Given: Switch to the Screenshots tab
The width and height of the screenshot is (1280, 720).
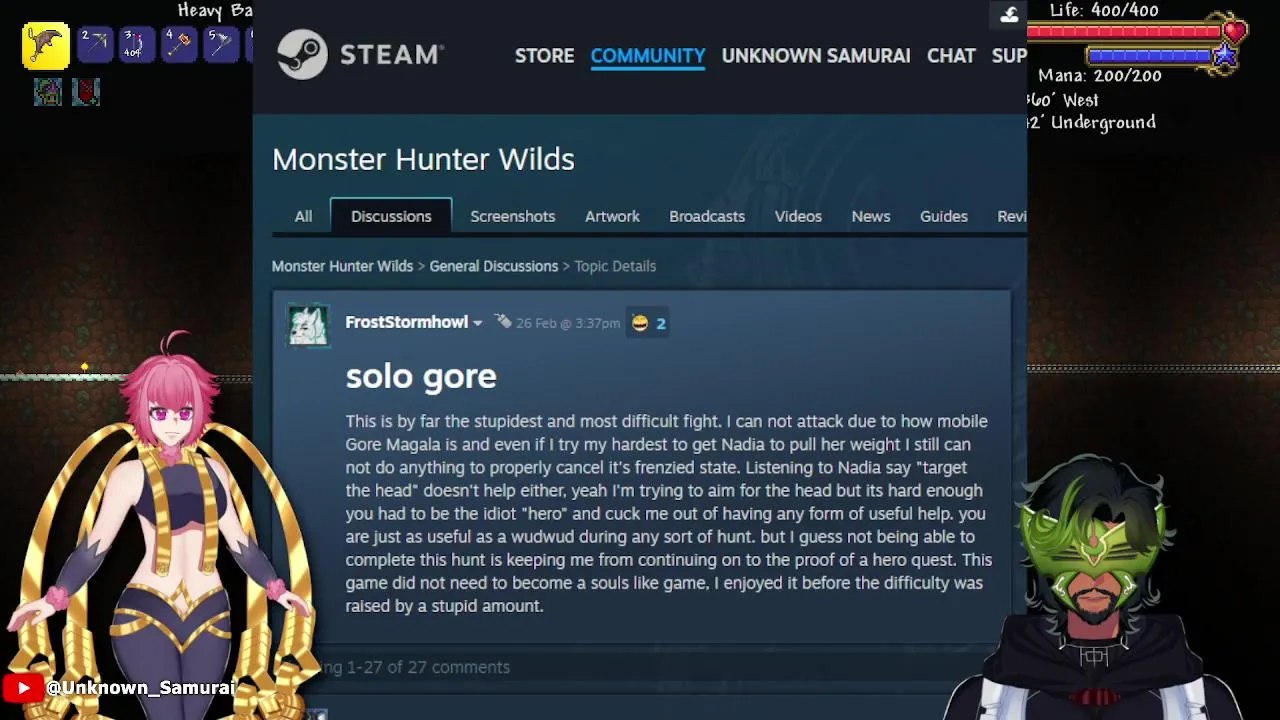Looking at the screenshot, I should [513, 216].
